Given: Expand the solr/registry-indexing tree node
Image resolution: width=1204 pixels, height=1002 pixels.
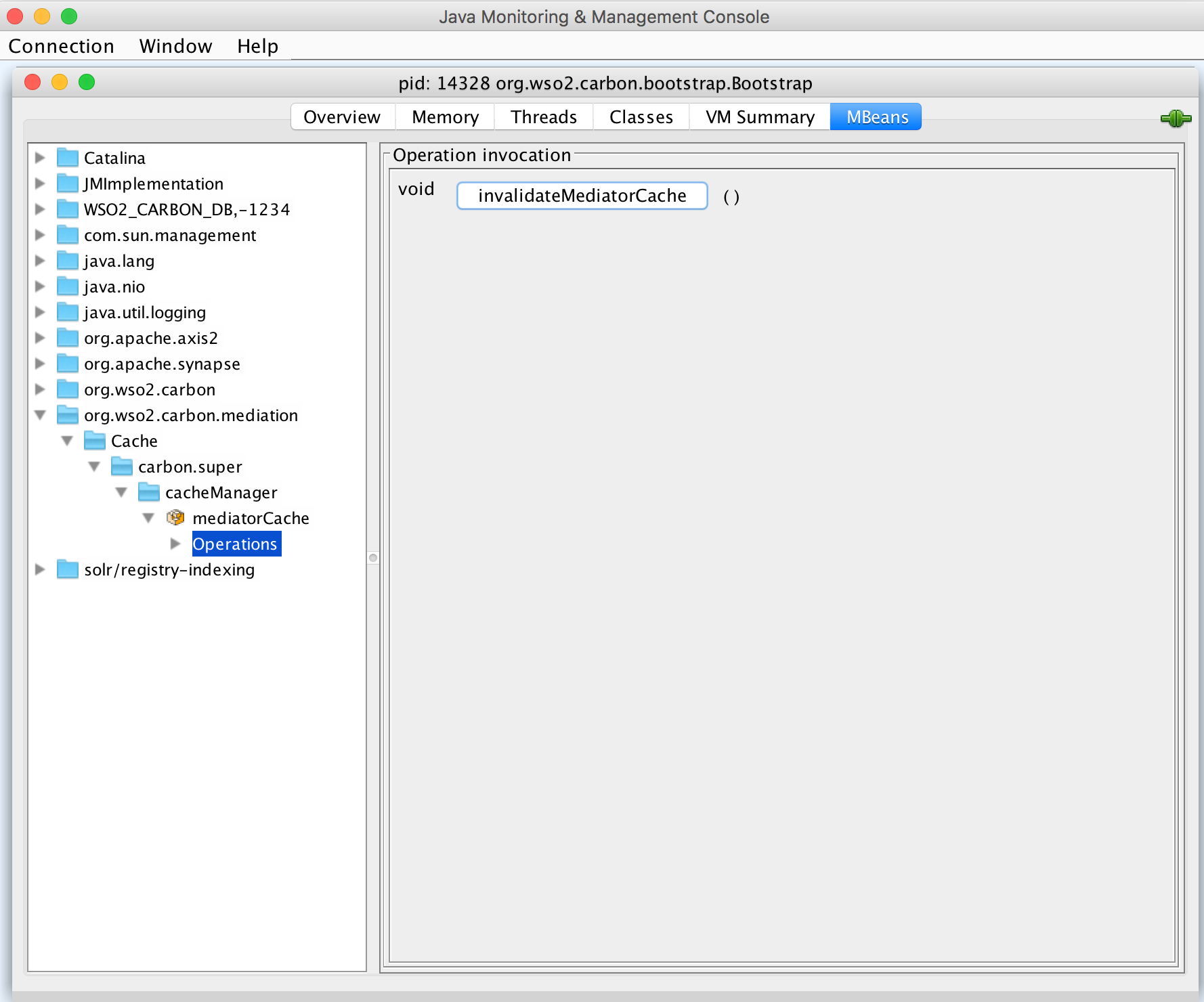Looking at the screenshot, I should click(40, 569).
